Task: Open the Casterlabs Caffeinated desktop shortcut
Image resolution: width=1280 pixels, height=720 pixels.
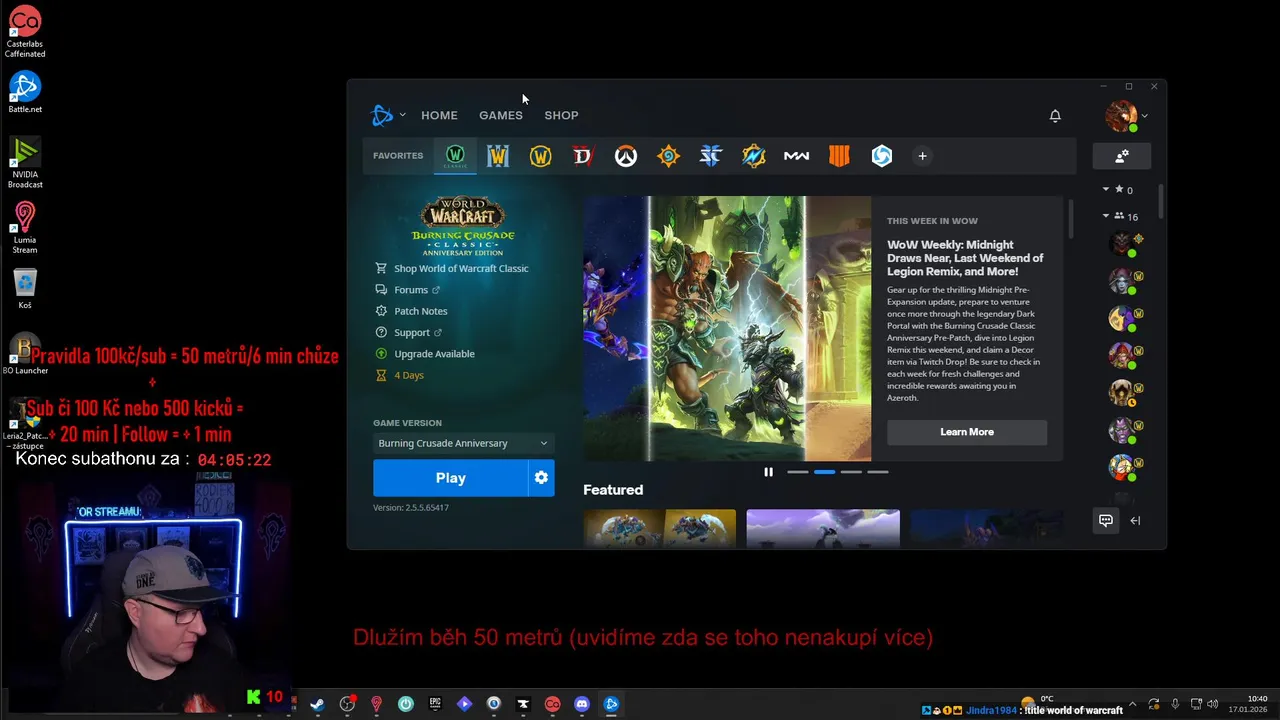Action: 25,31
